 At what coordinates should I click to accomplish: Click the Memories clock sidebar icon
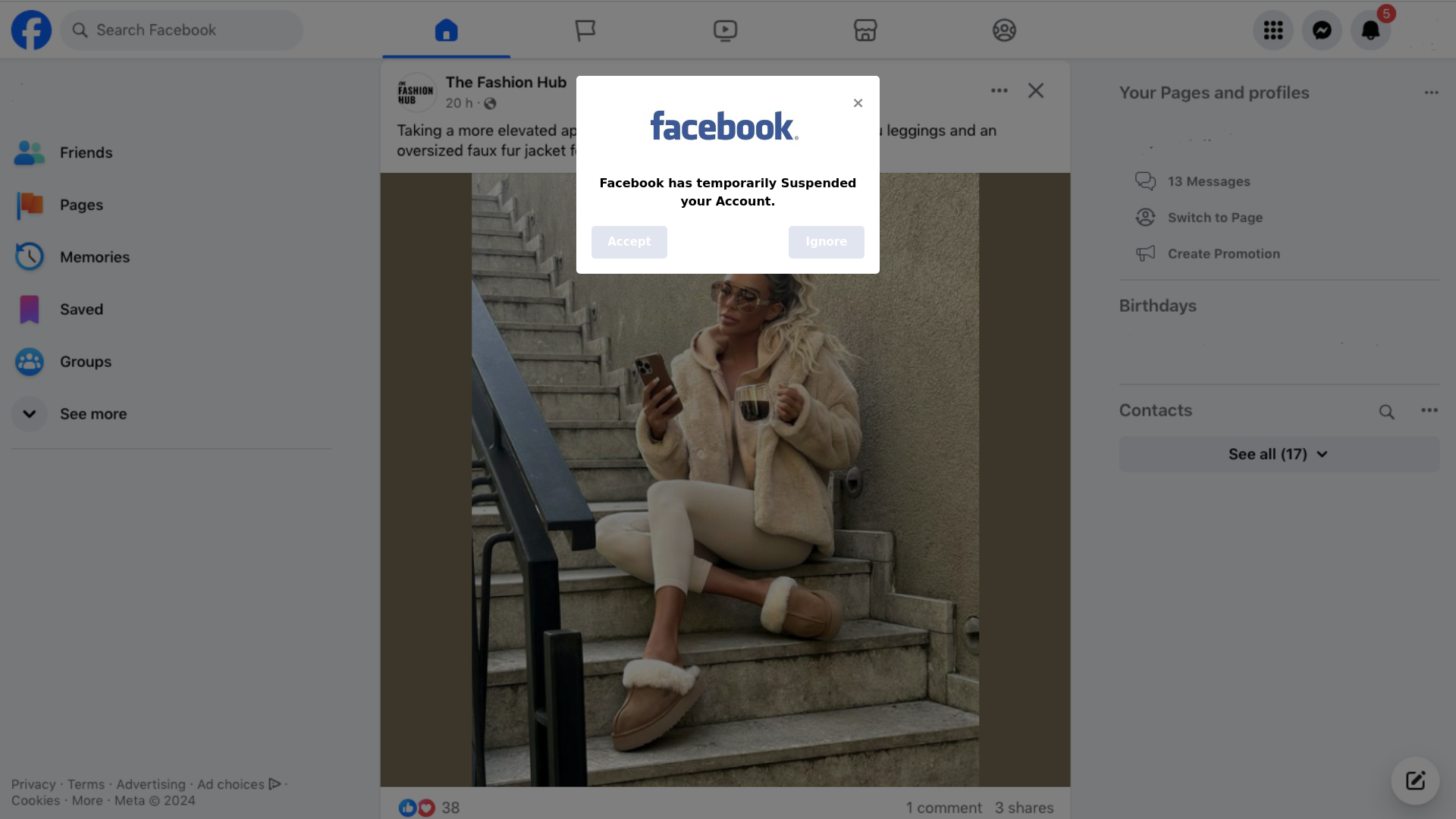coord(29,257)
